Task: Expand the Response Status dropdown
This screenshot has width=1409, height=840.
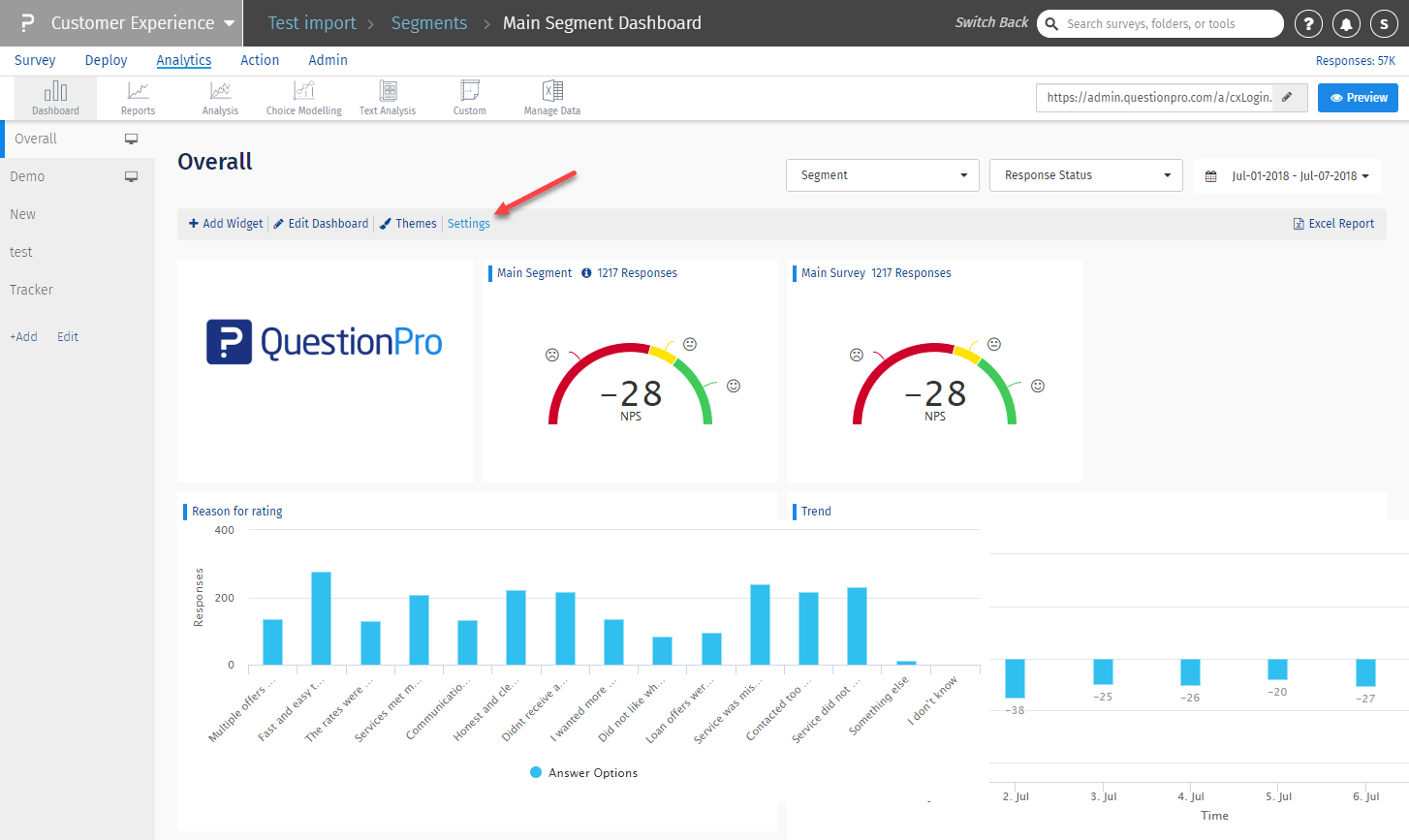Action: (1085, 175)
